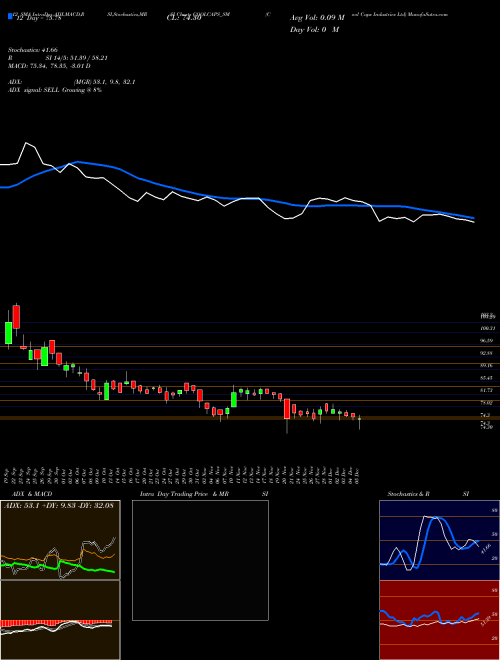Click the 'CL: 74.30' closing price text

tap(184, 18)
